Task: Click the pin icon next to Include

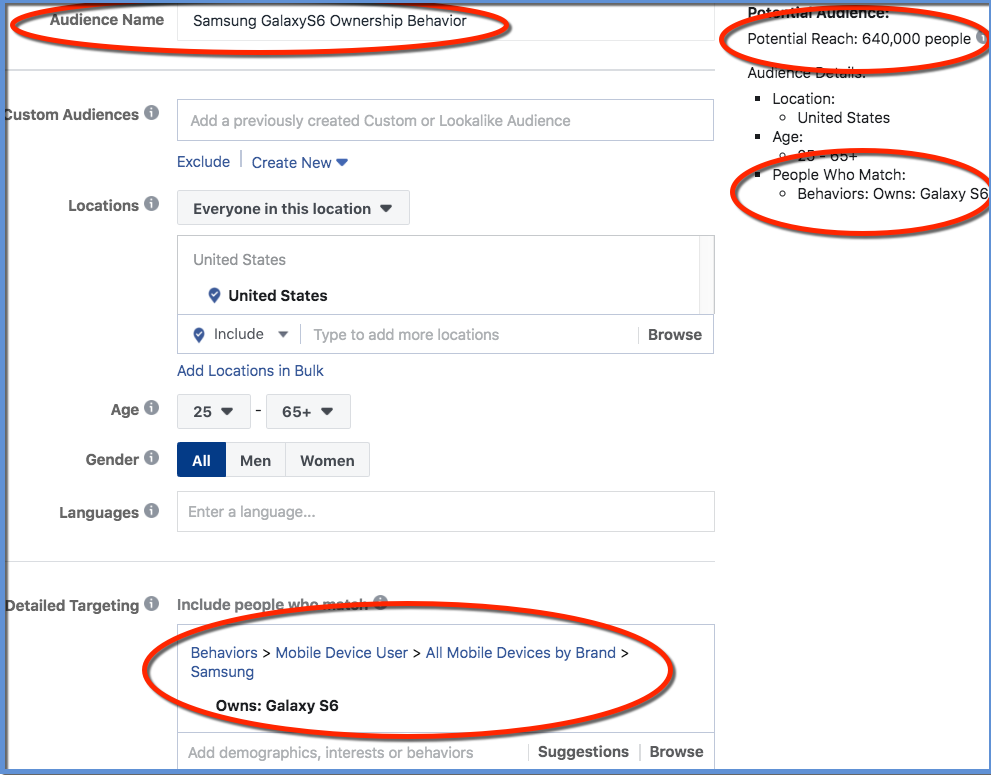Action: pos(198,334)
